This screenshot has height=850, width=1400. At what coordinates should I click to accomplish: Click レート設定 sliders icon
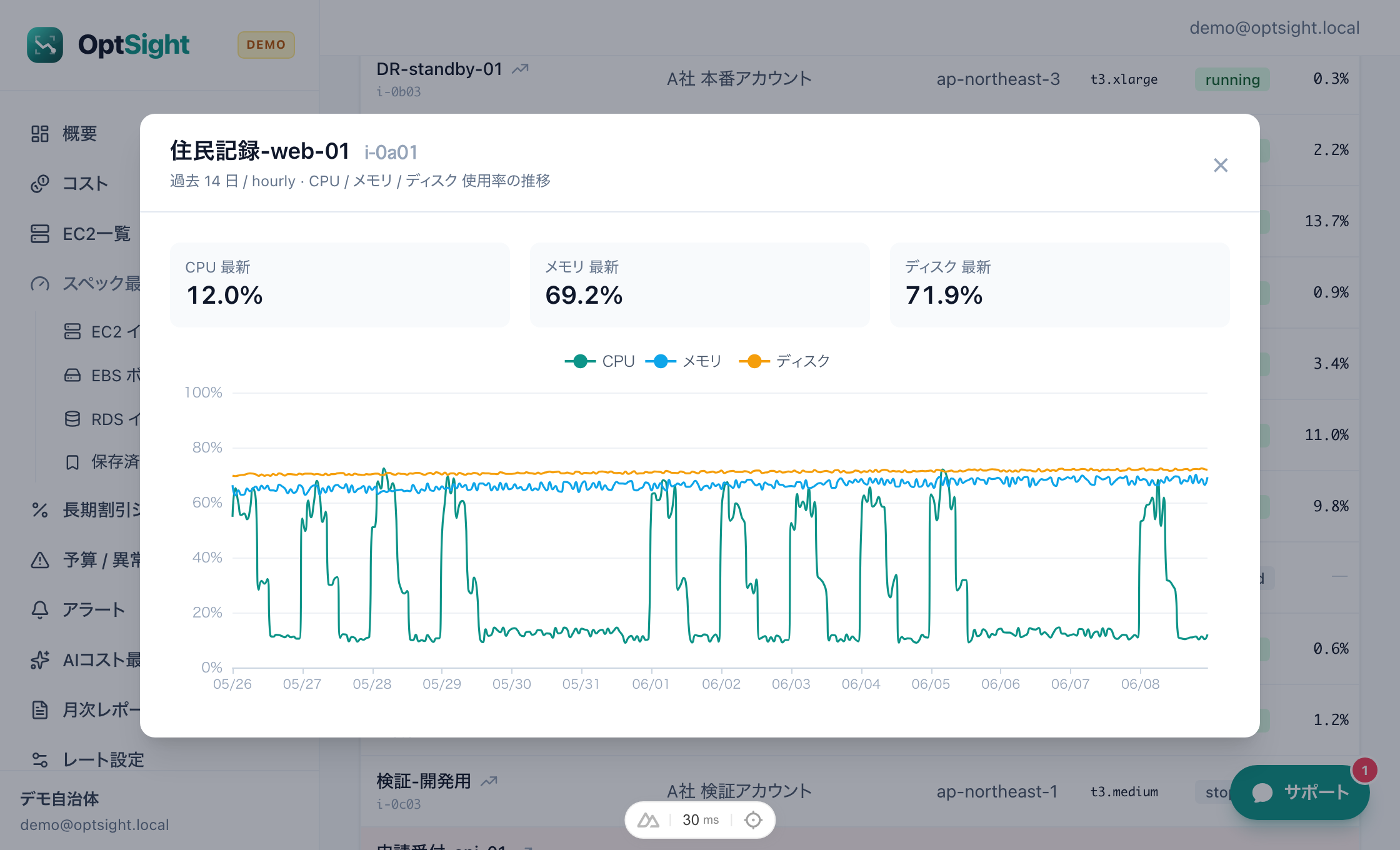click(x=40, y=760)
